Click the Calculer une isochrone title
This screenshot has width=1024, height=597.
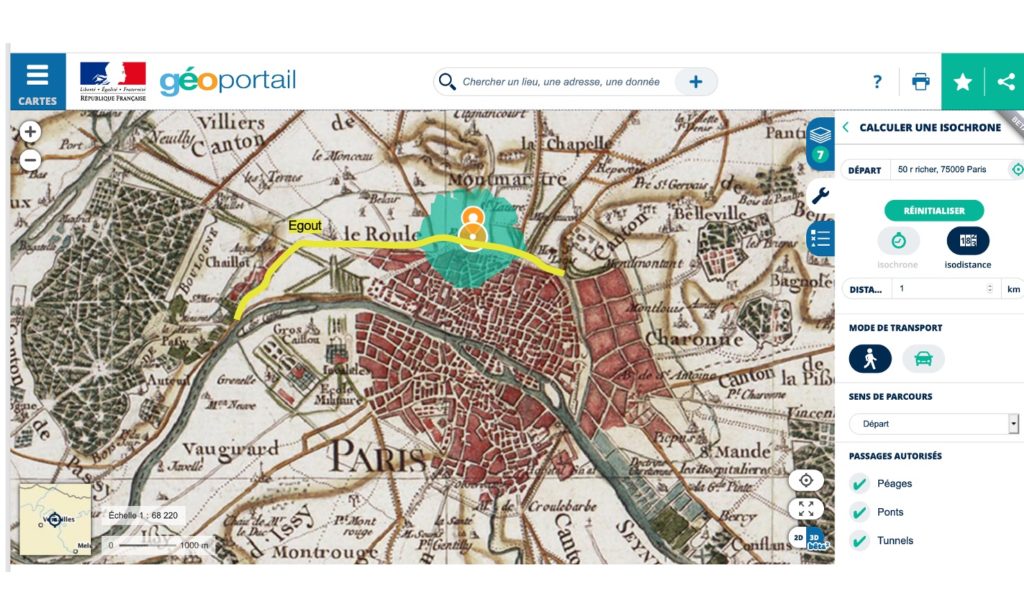(930, 127)
